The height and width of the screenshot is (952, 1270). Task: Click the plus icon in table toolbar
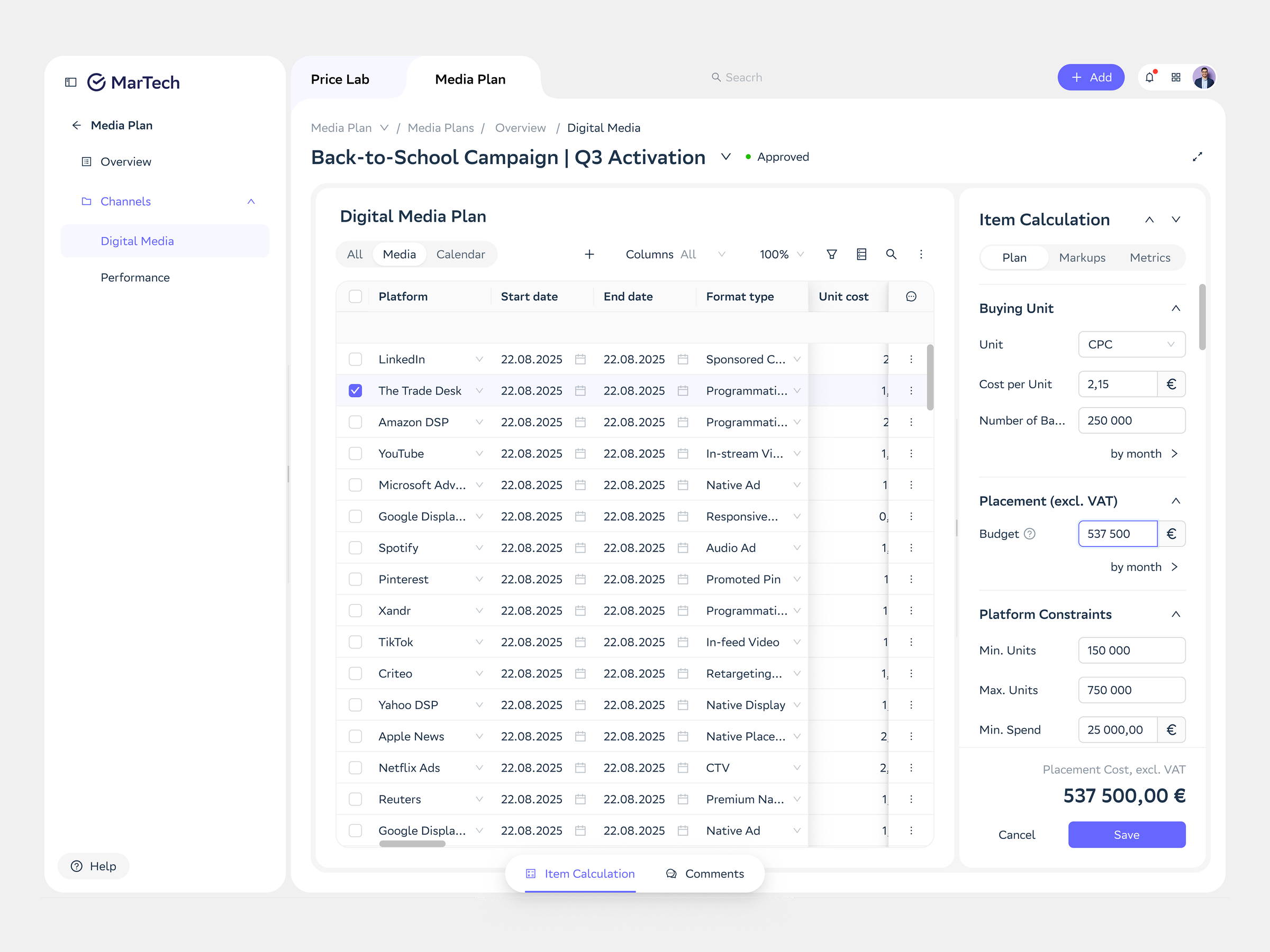(589, 254)
